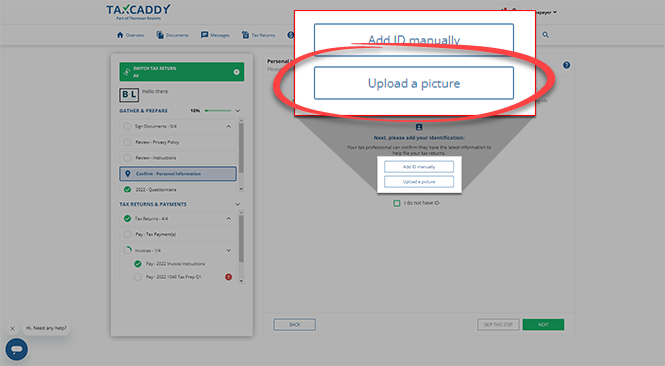
Task: Click the Gather & Prepare 10% progress bar
Action: [218, 111]
